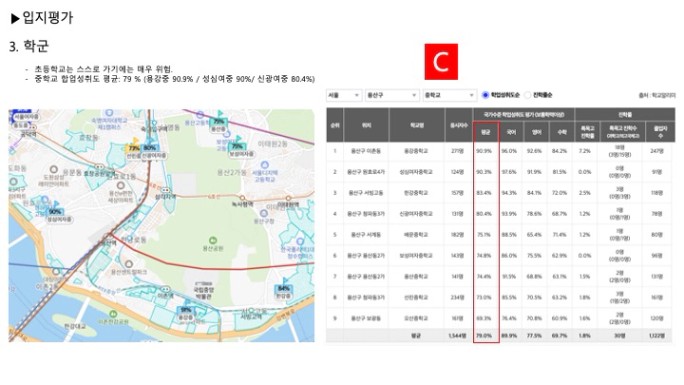Click the 국어 column header

(x=511, y=132)
